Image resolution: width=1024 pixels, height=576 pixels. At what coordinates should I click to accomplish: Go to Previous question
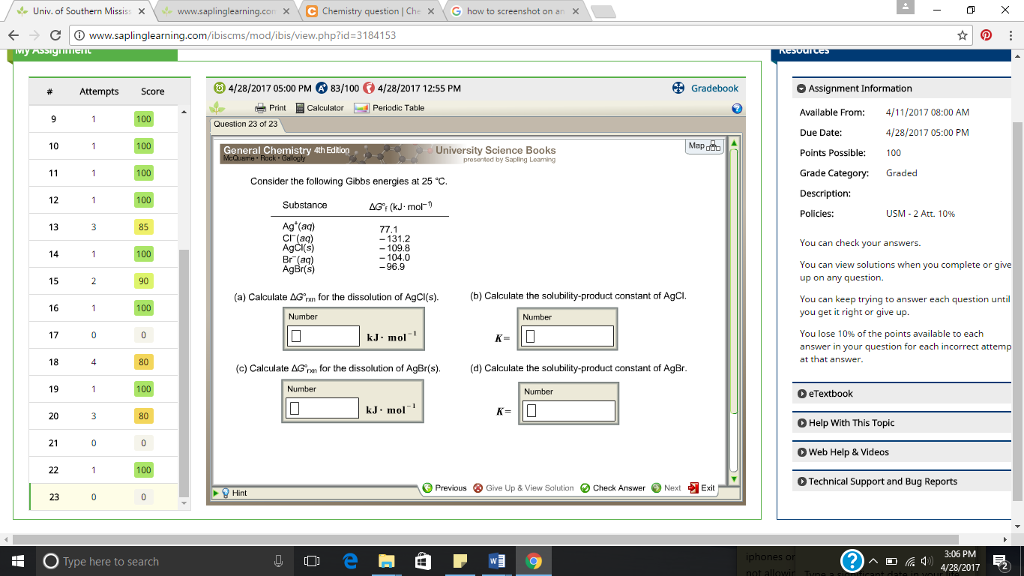[444, 488]
